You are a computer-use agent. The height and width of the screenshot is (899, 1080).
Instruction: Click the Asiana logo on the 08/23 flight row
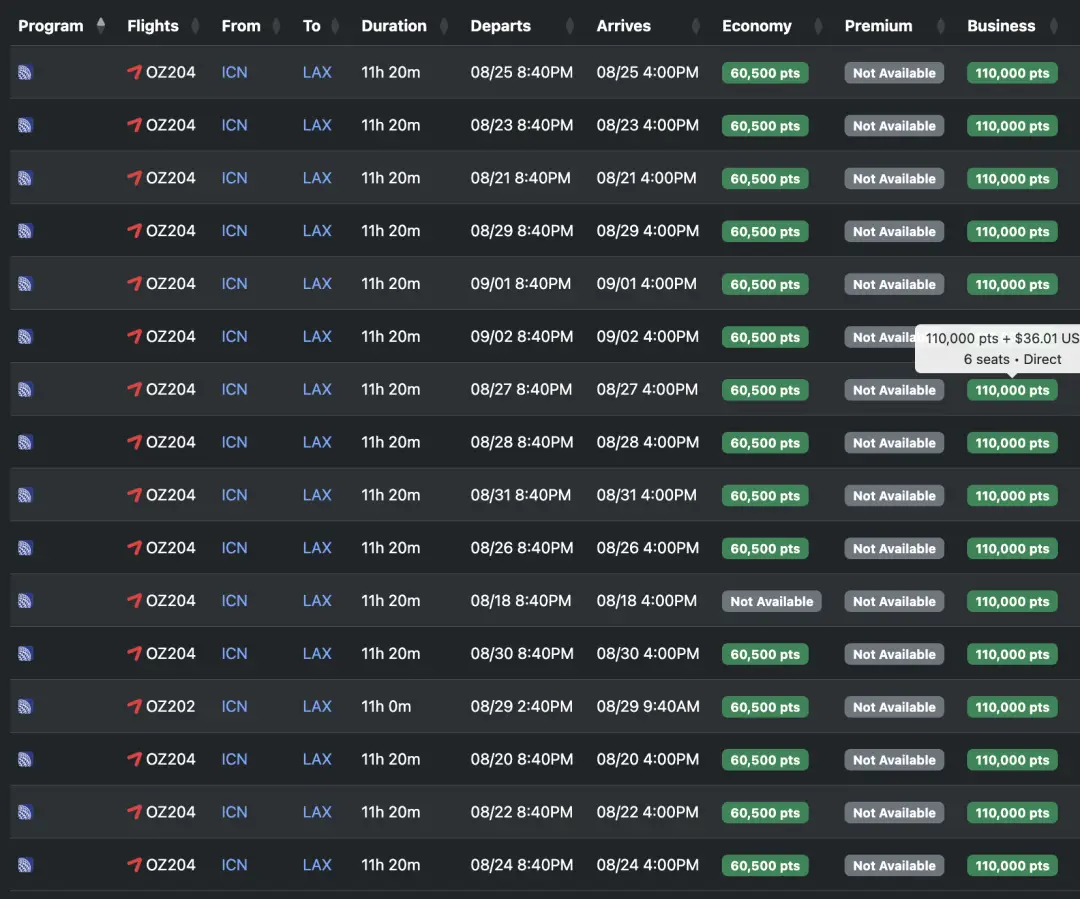pos(134,125)
